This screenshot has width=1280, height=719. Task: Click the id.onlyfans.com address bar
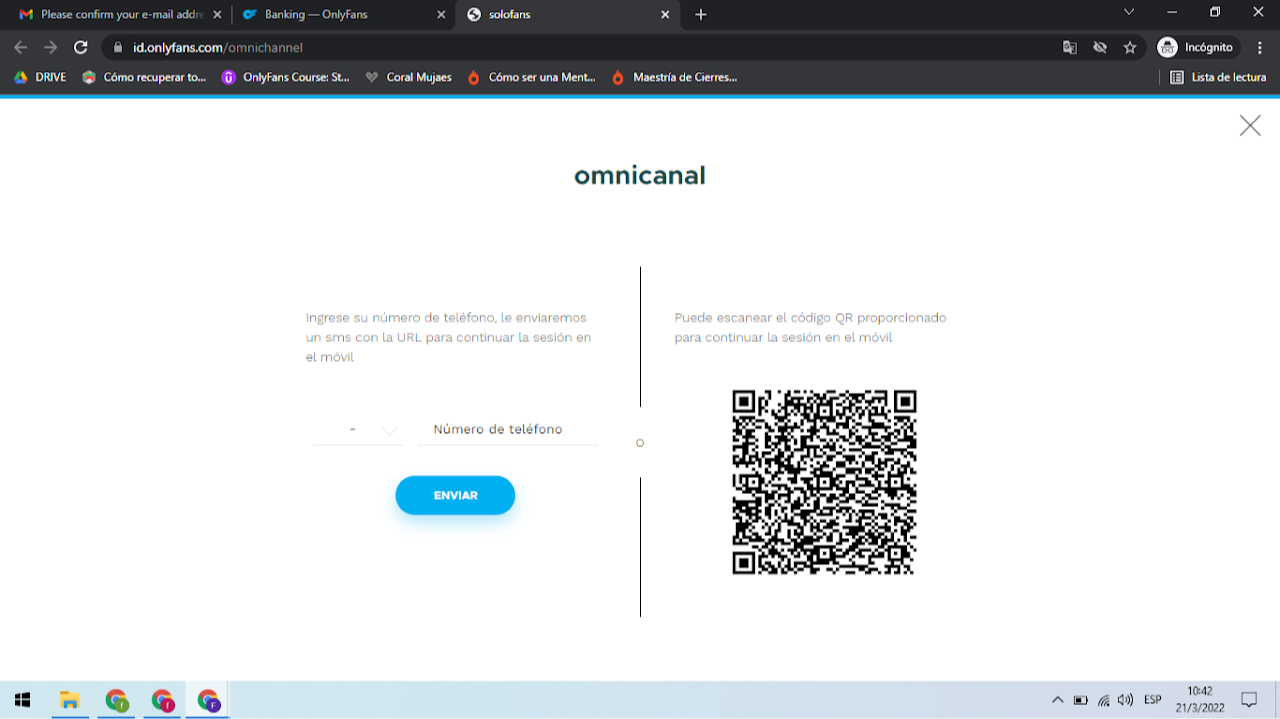coord(580,47)
